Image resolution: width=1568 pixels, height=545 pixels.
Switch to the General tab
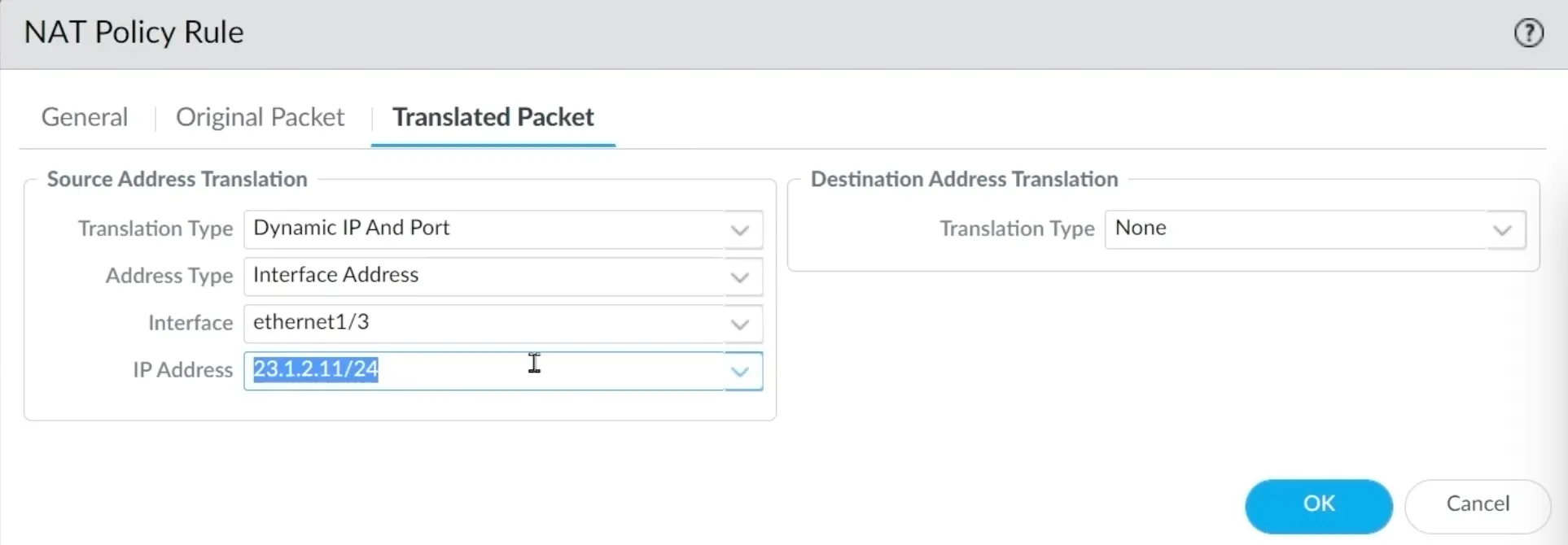tap(84, 116)
